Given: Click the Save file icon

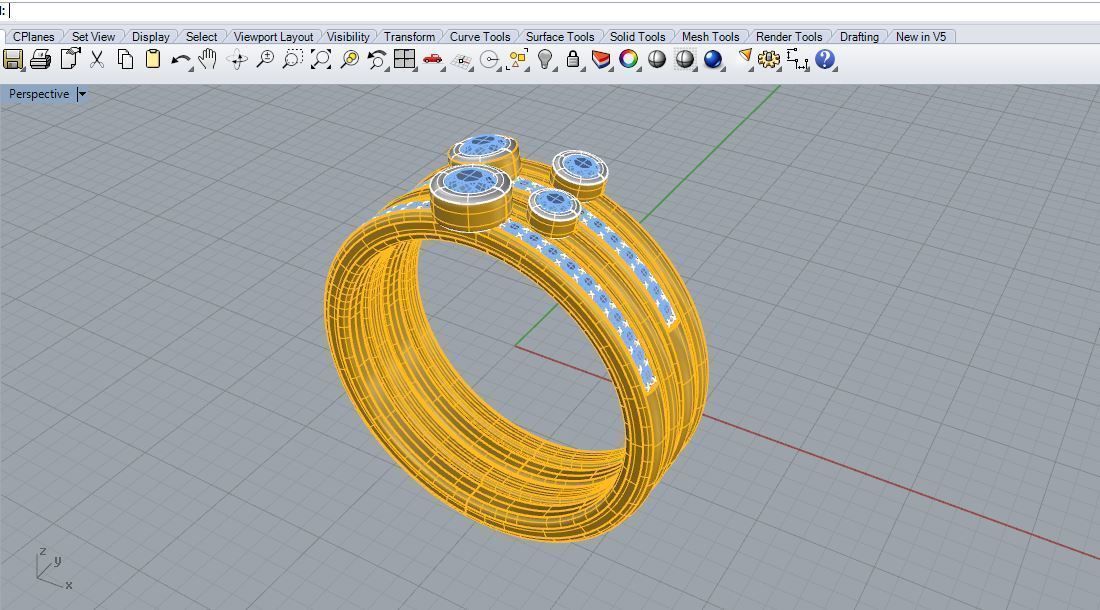Looking at the screenshot, I should click(13, 60).
